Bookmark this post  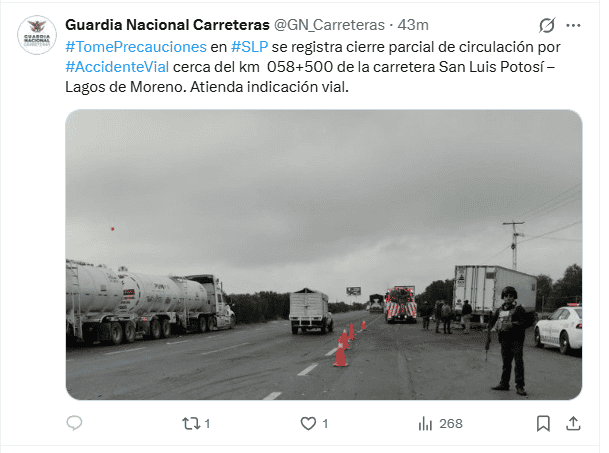click(x=543, y=423)
